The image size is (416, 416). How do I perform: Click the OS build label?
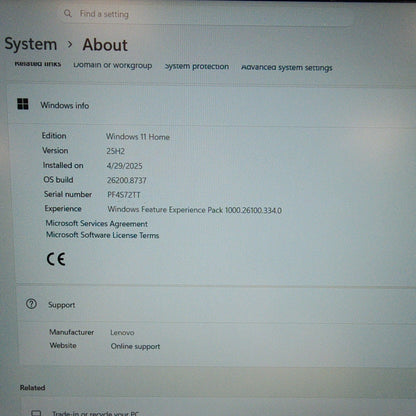coord(58,180)
